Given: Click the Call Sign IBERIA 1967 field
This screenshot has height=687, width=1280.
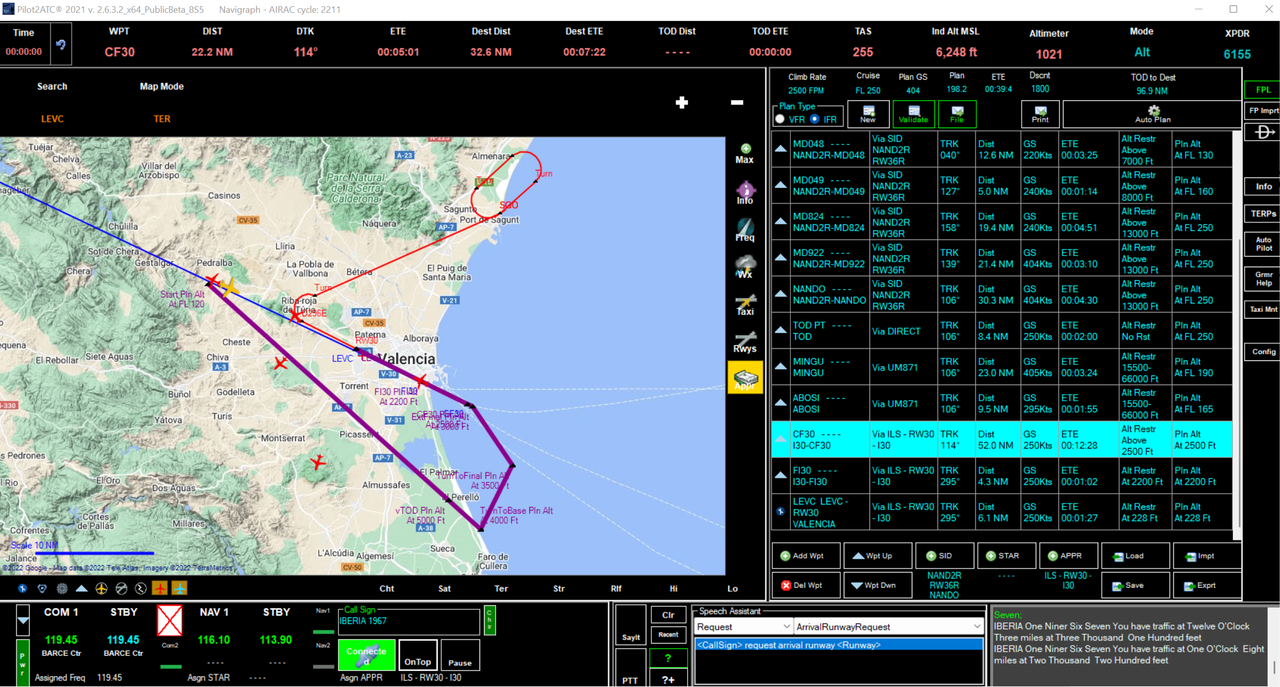Looking at the screenshot, I should [410, 622].
